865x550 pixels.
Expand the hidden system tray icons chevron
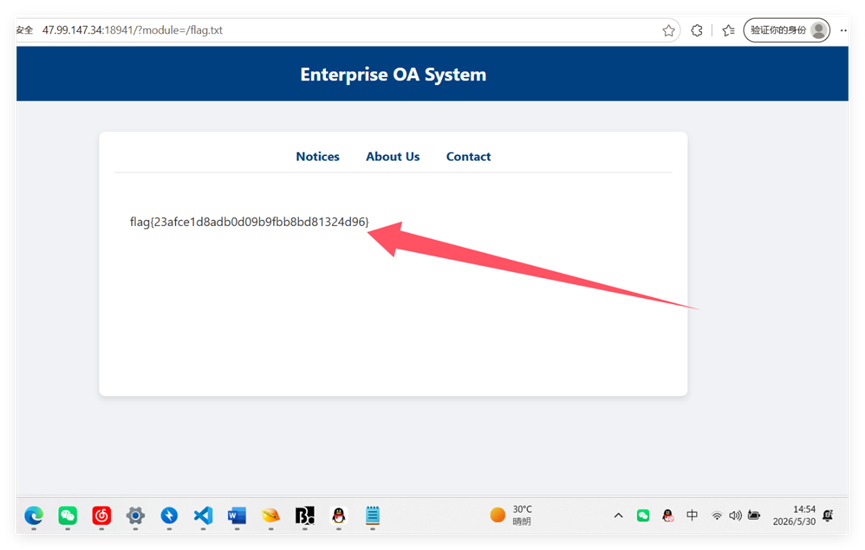tap(618, 516)
